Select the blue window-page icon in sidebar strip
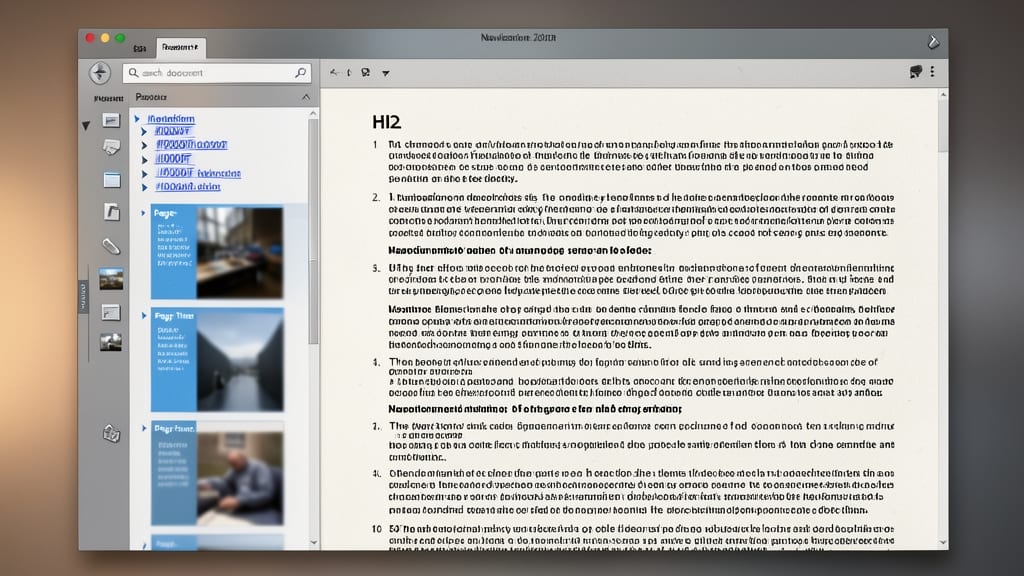Screen dimensions: 1024x576 (x=112, y=180)
